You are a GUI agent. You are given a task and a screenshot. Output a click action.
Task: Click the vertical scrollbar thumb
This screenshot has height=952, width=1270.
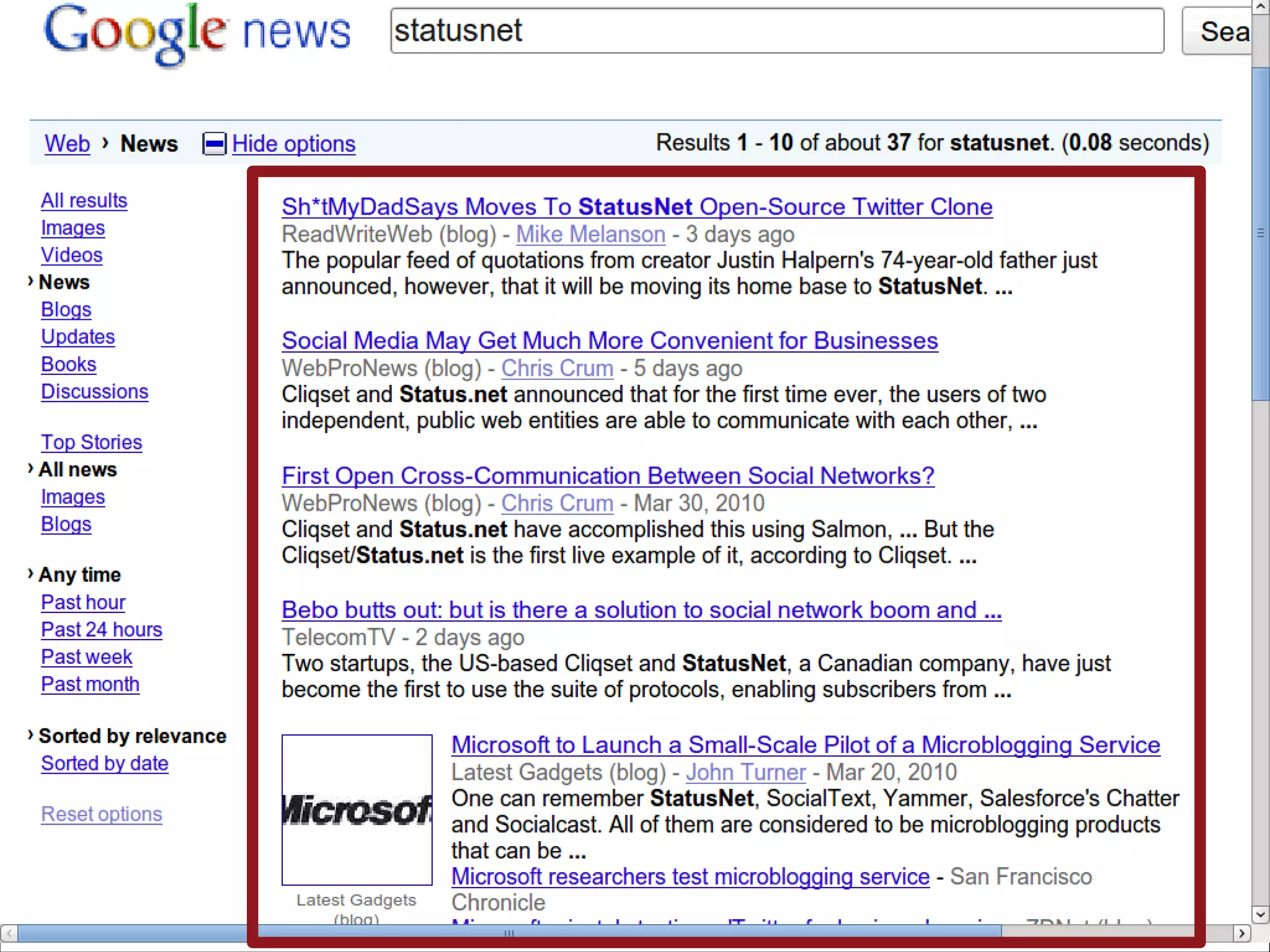[1260, 233]
